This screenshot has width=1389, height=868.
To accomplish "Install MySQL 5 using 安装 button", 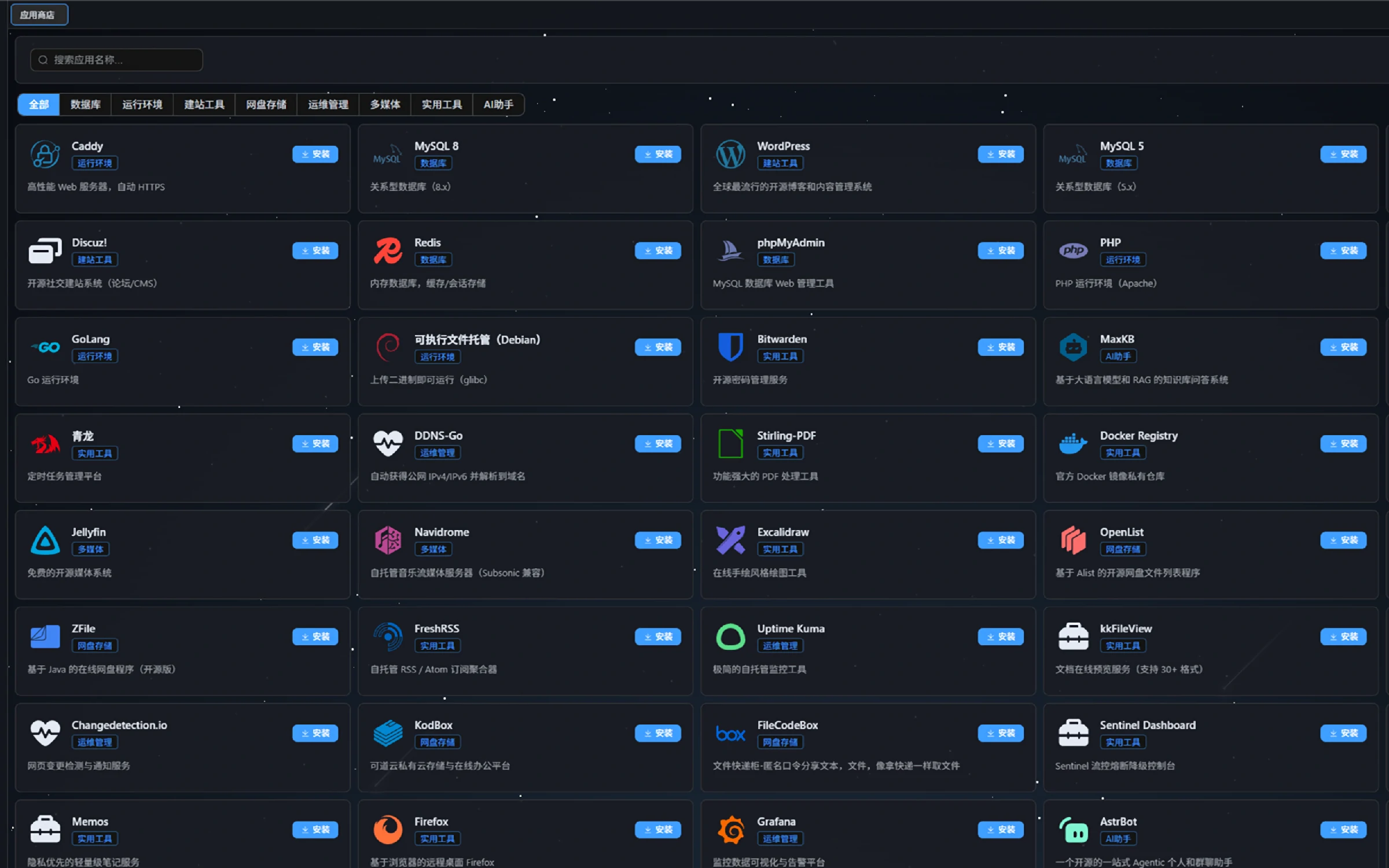I will click(1343, 155).
